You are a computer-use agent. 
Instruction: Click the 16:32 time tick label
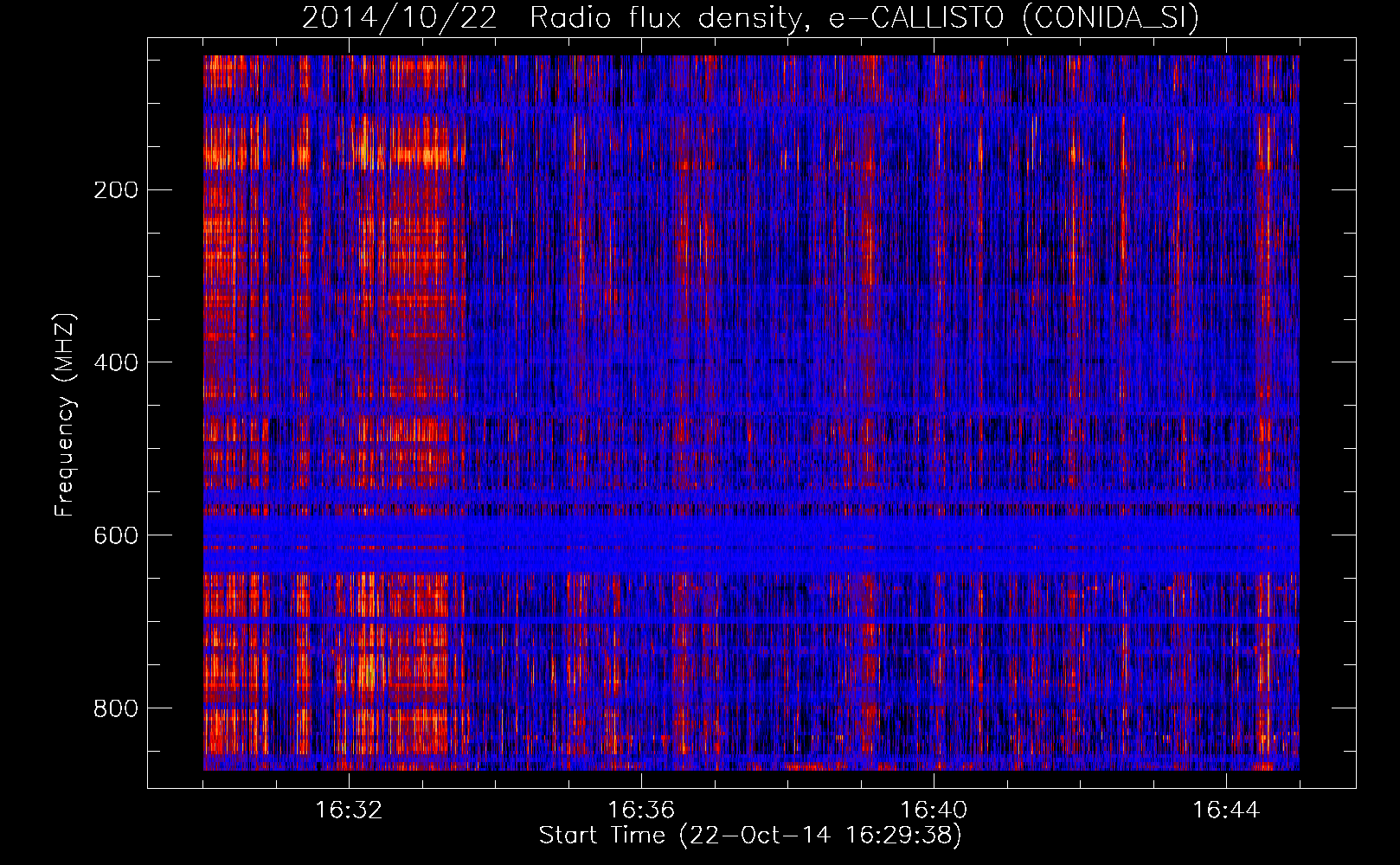click(349, 811)
